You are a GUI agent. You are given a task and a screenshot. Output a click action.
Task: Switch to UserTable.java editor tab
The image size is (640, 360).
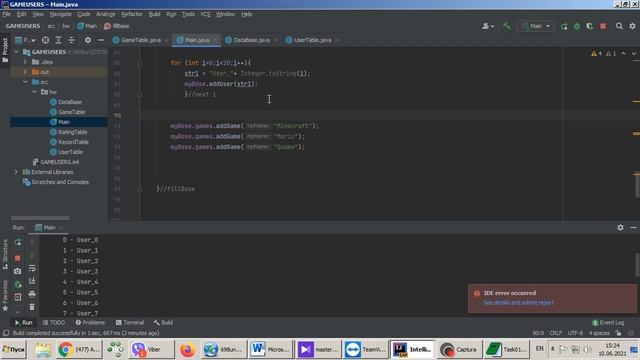pyautogui.click(x=312, y=40)
